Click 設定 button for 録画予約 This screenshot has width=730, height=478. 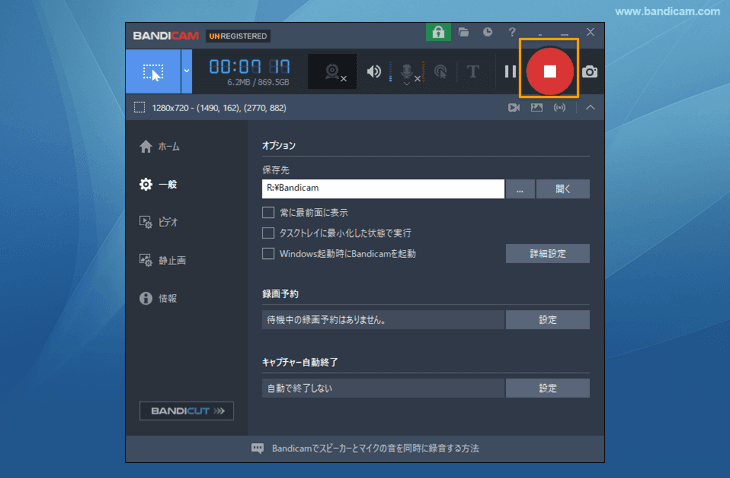(x=548, y=320)
